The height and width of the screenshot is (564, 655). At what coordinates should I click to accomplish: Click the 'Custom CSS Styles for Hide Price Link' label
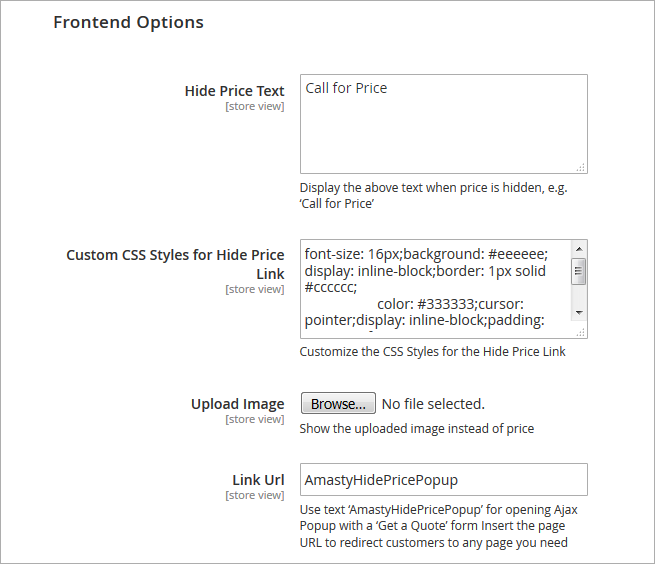pos(175,264)
